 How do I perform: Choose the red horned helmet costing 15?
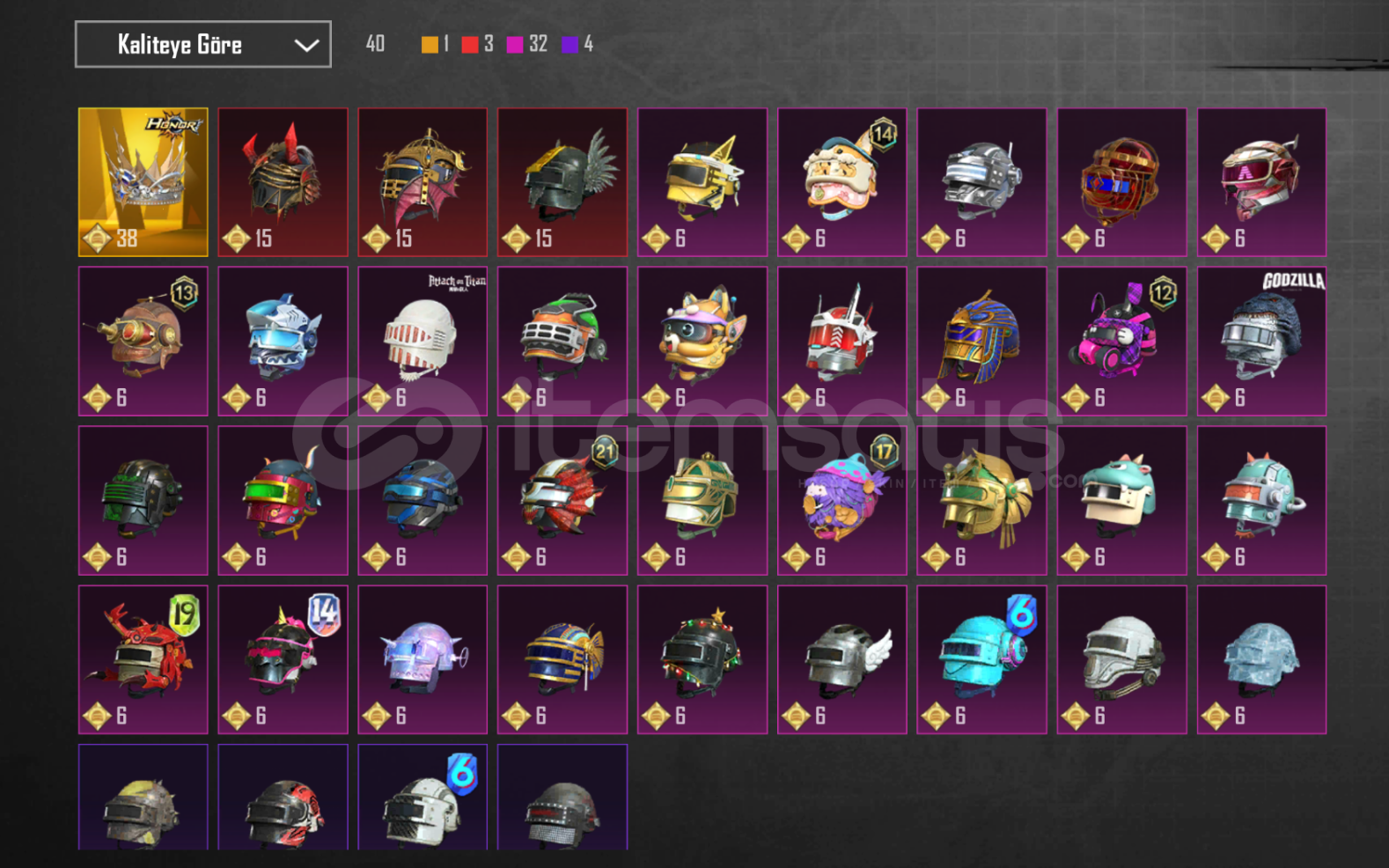pyautogui.click(x=283, y=182)
